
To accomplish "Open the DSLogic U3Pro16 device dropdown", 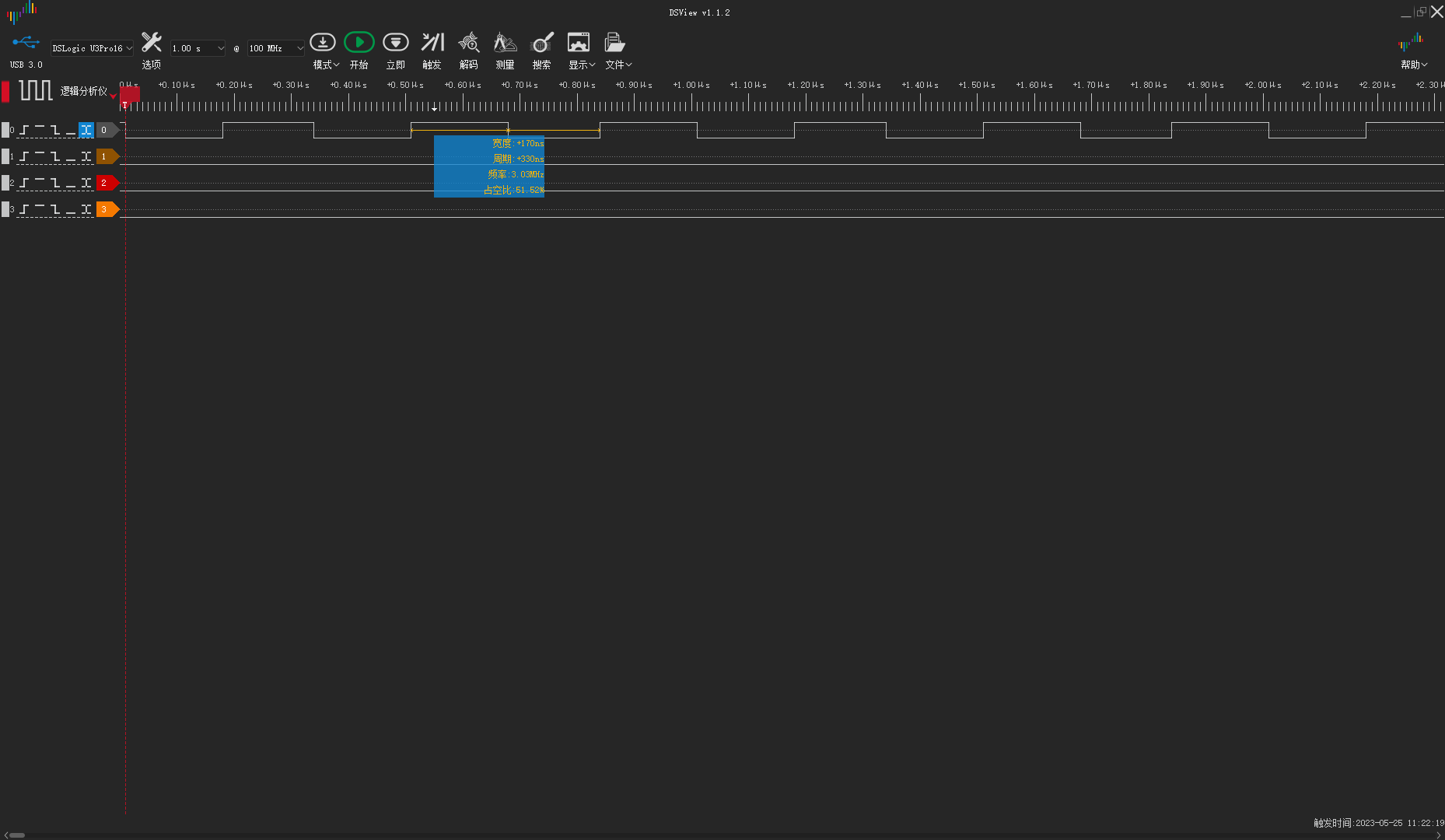I will (93, 48).
